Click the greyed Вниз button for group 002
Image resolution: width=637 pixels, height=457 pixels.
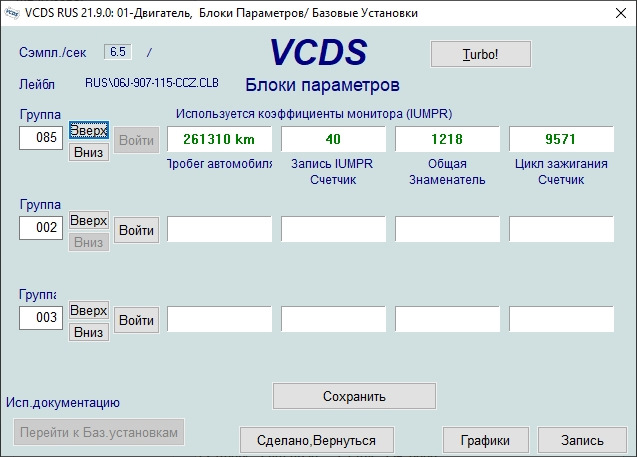click(x=89, y=243)
